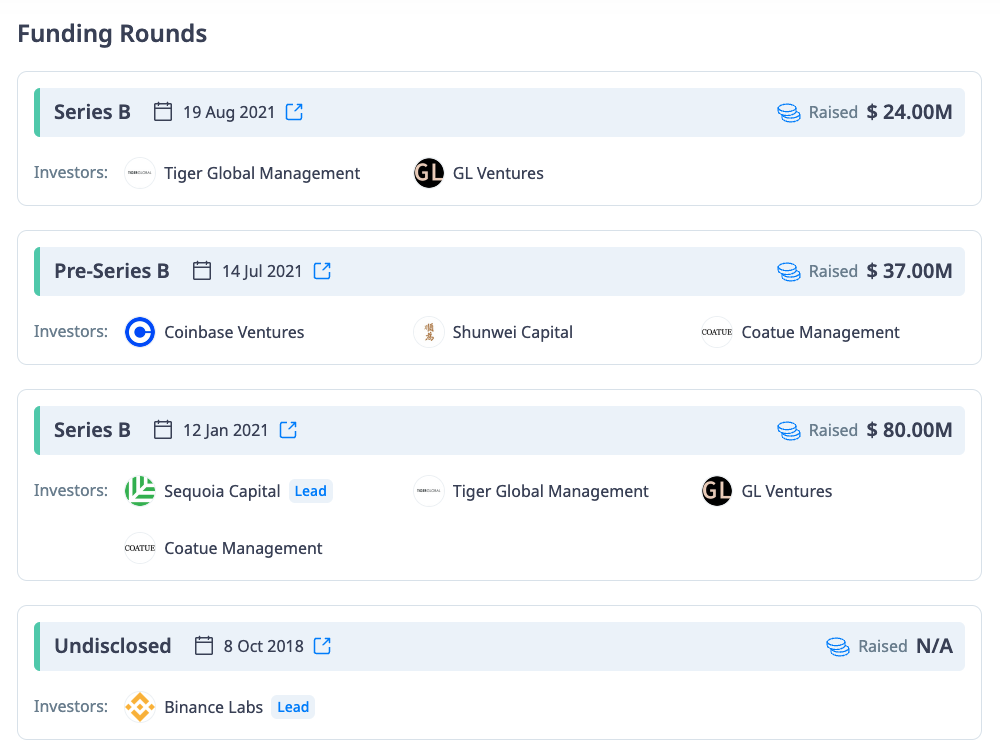Image resolution: width=1000 pixels, height=756 pixels.
Task: Open Tiger Global Management in the $24.00M round
Action: (x=262, y=173)
